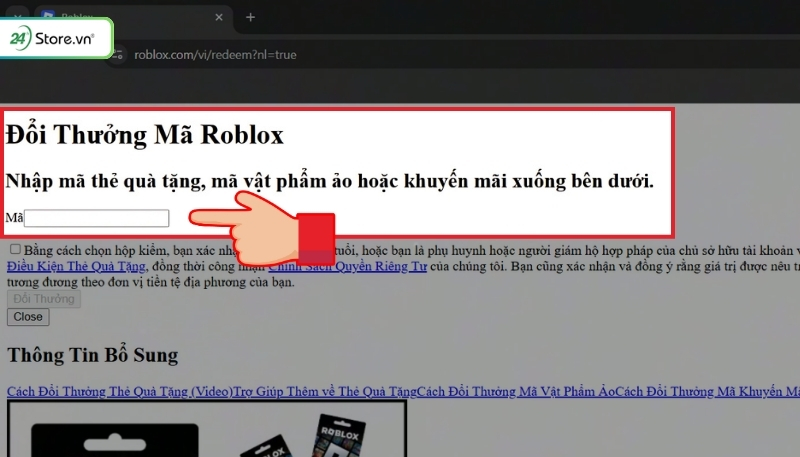Click the Thông Tin Bổ Sung heading
800x457 pixels.
92,355
